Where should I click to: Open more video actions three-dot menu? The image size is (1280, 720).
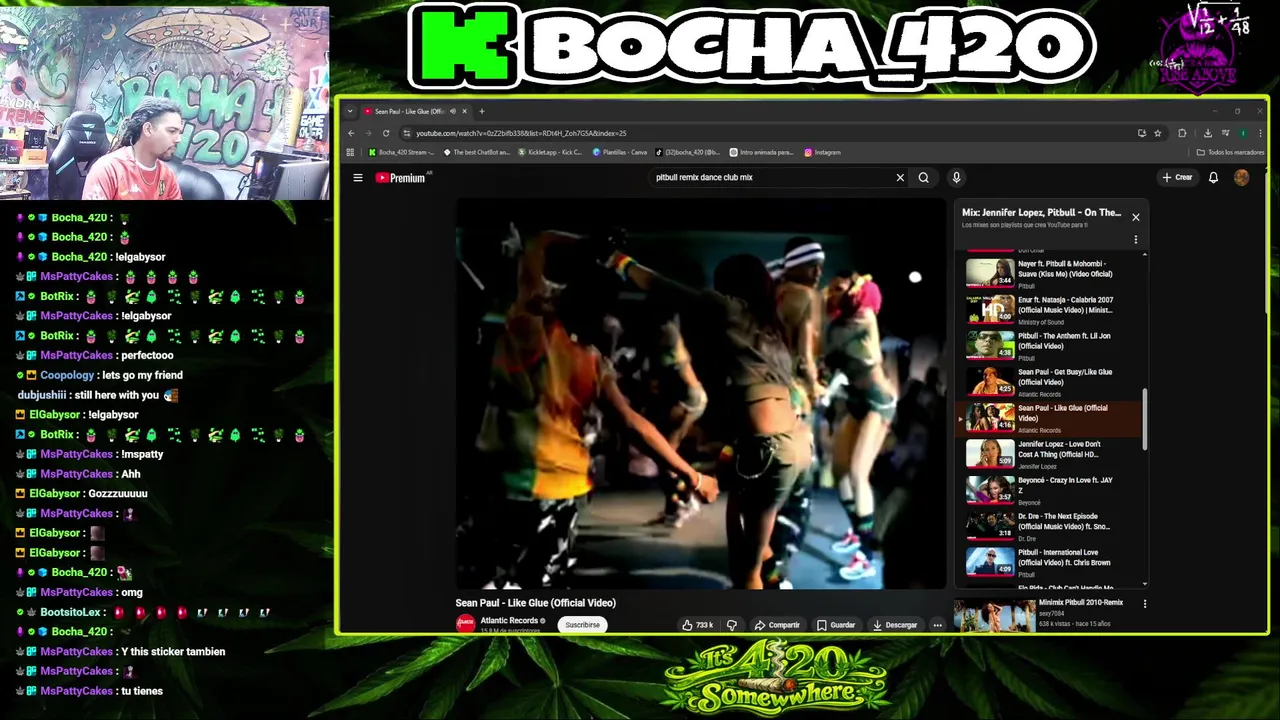pyautogui.click(x=937, y=625)
